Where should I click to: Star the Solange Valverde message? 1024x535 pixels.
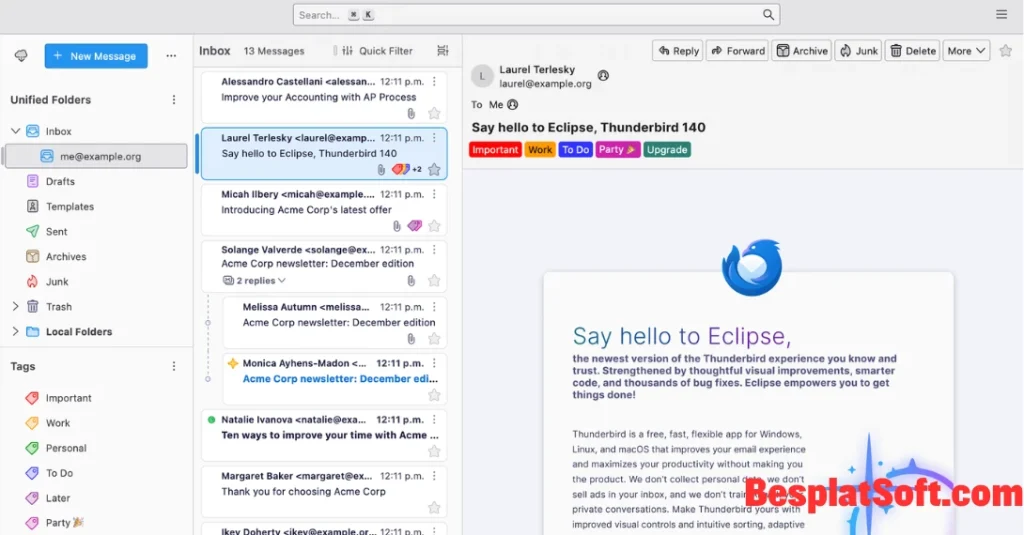pos(434,281)
